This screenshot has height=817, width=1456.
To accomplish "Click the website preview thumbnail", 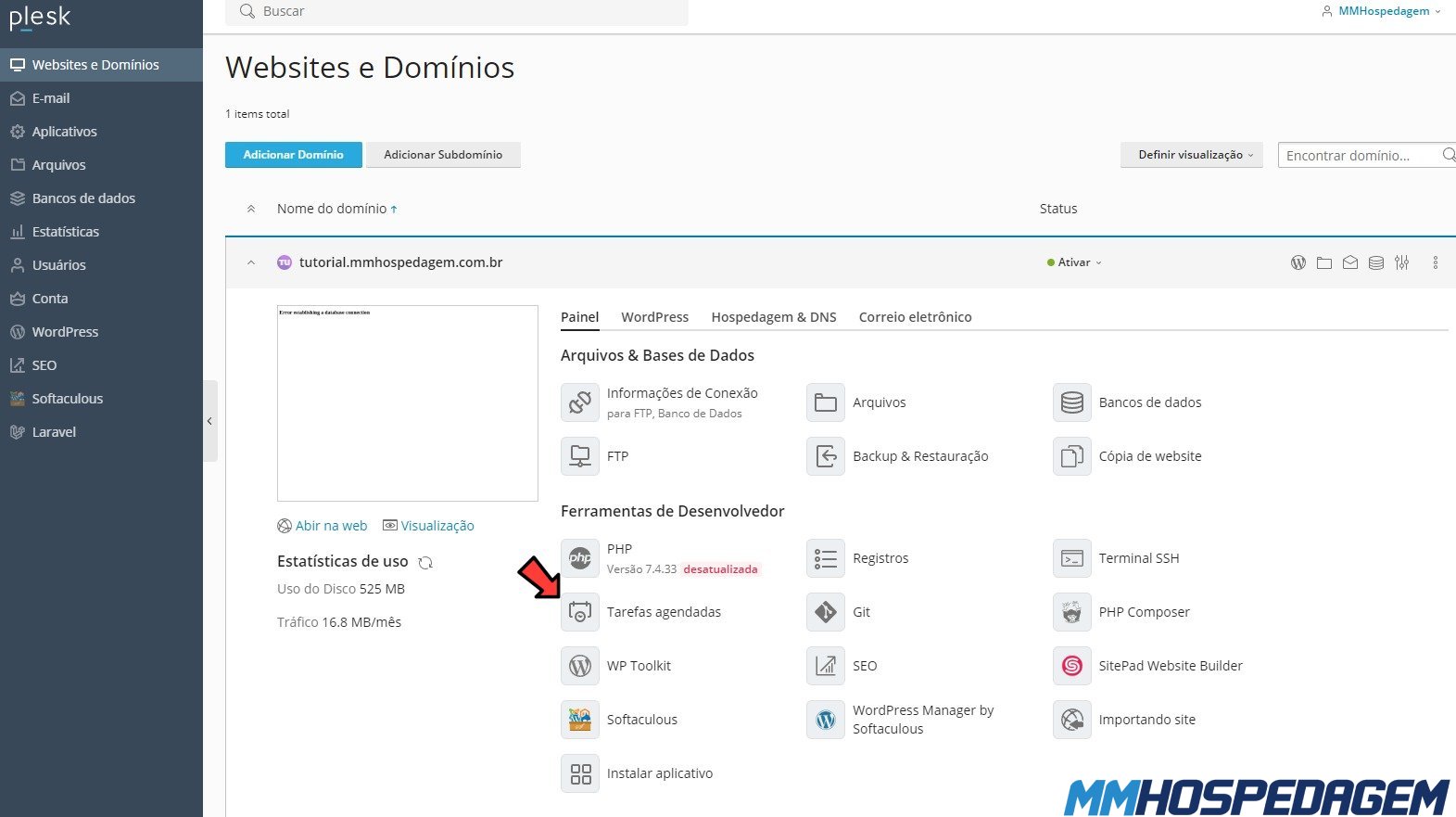I will point(408,403).
